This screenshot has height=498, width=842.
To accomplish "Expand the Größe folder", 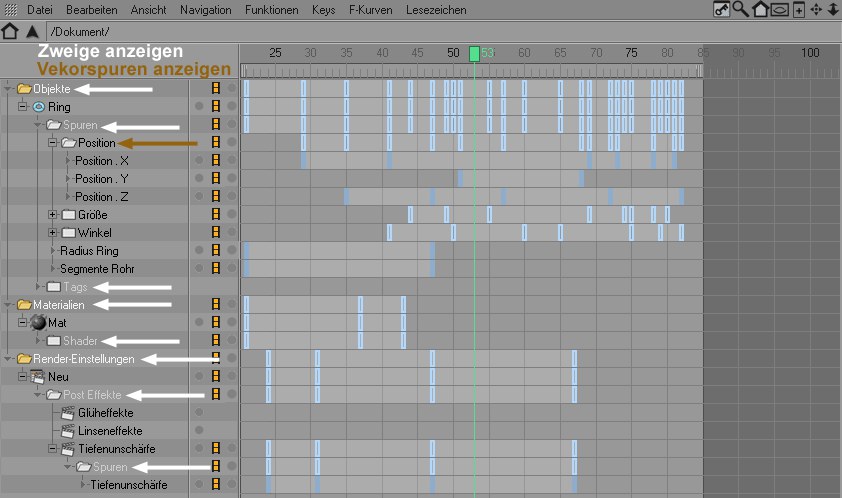I will [x=53, y=215].
